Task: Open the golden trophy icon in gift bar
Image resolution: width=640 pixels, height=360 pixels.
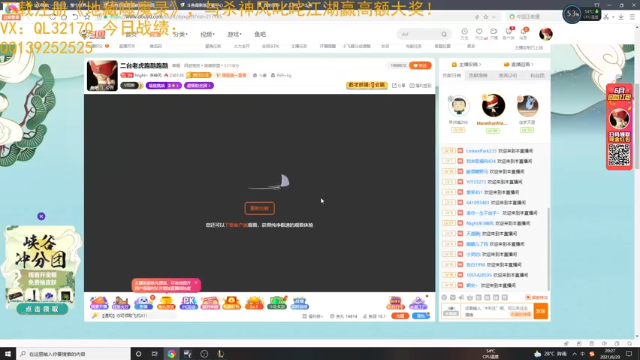Action: pyautogui.click(x=166, y=303)
